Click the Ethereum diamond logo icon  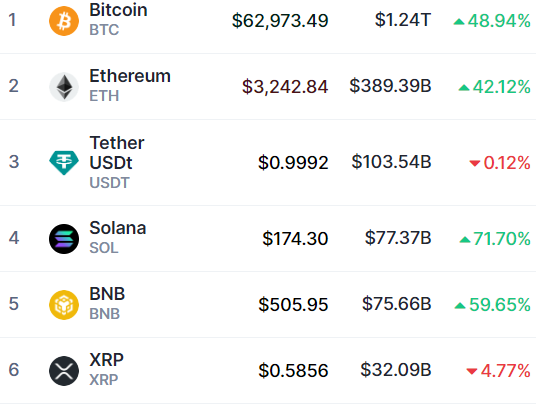(64, 87)
